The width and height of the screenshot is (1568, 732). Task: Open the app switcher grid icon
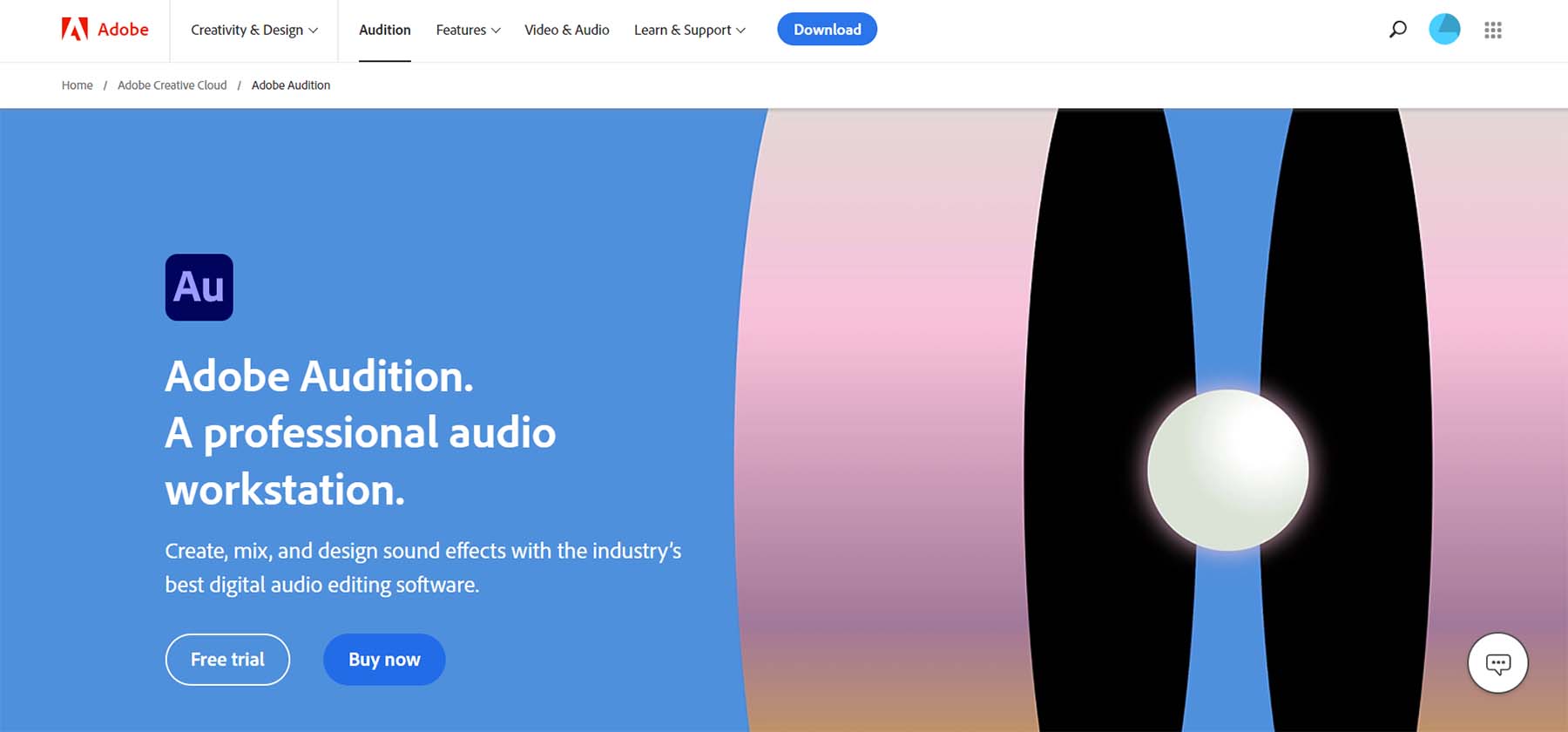(1493, 30)
